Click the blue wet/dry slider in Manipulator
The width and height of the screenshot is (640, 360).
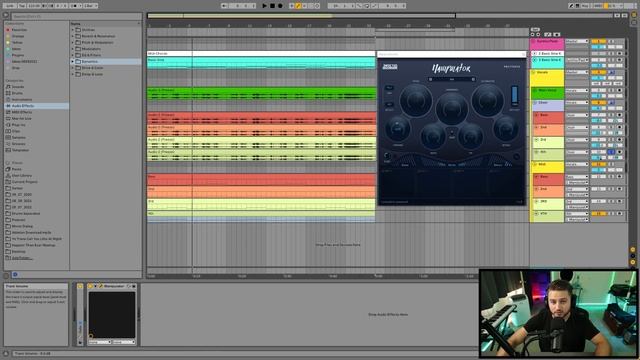(514, 96)
